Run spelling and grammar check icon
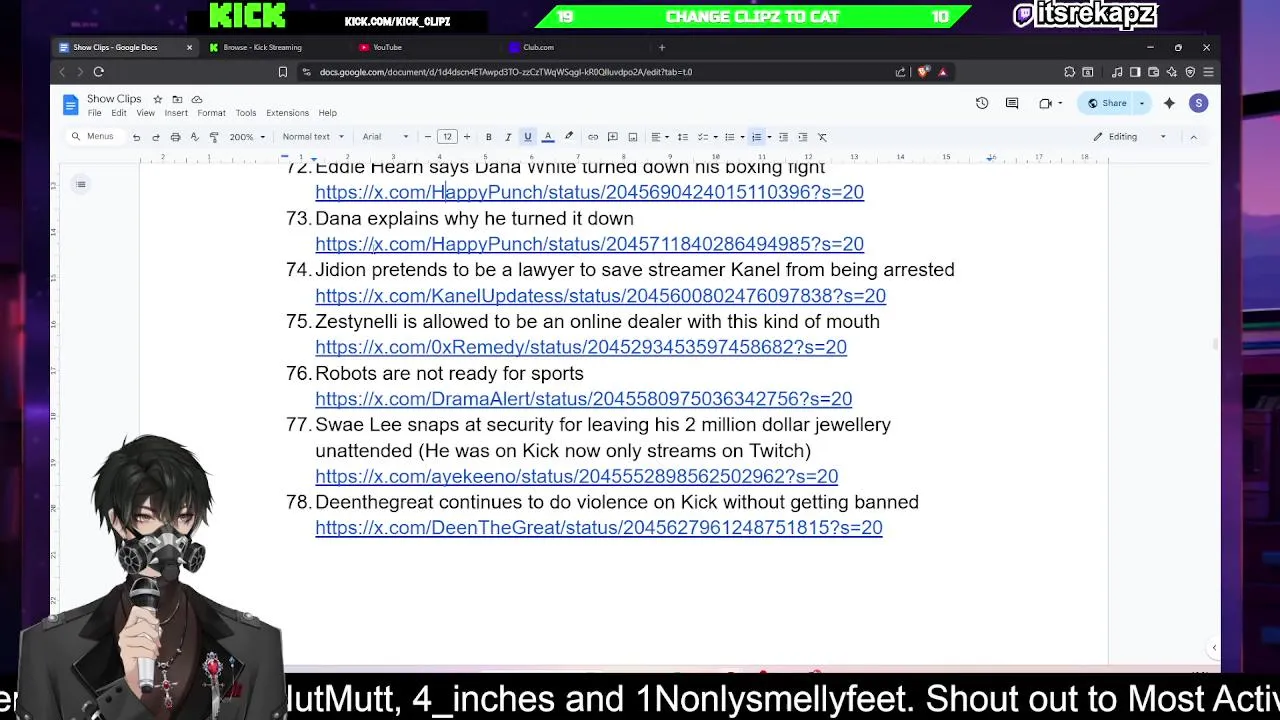Image resolution: width=1280 pixels, height=720 pixels. [x=194, y=137]
